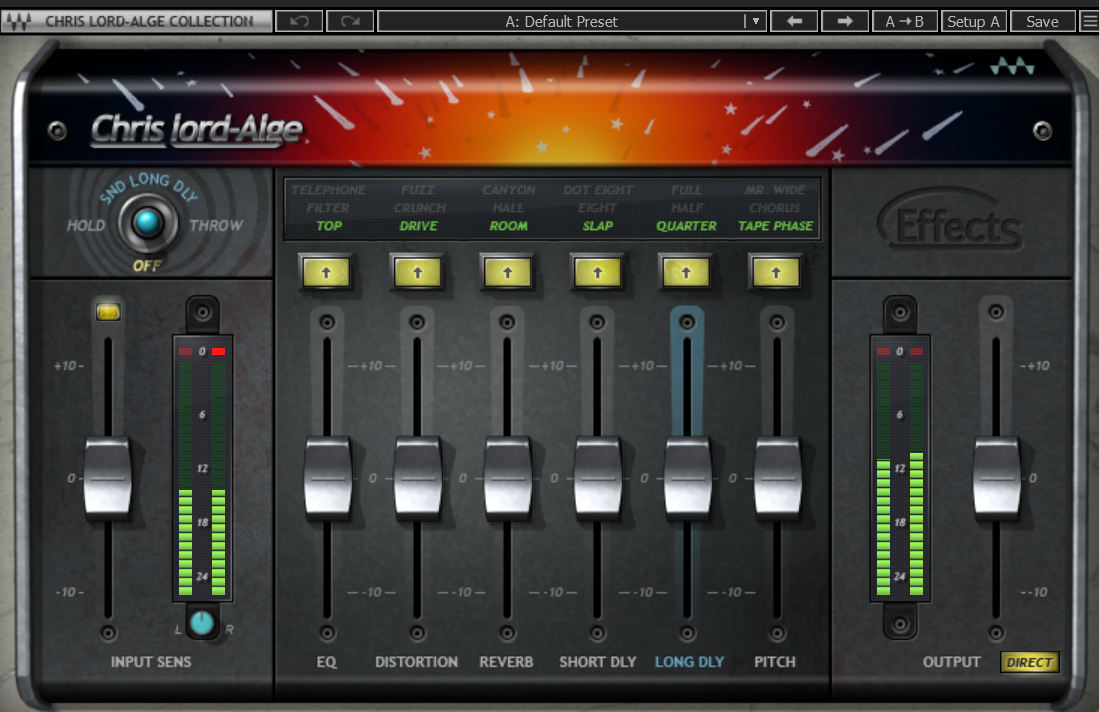The width and height of the screenshot is (1099, 712).
Task: Toggle Pitch bypass button above fader
Action: tap(777, 322)
